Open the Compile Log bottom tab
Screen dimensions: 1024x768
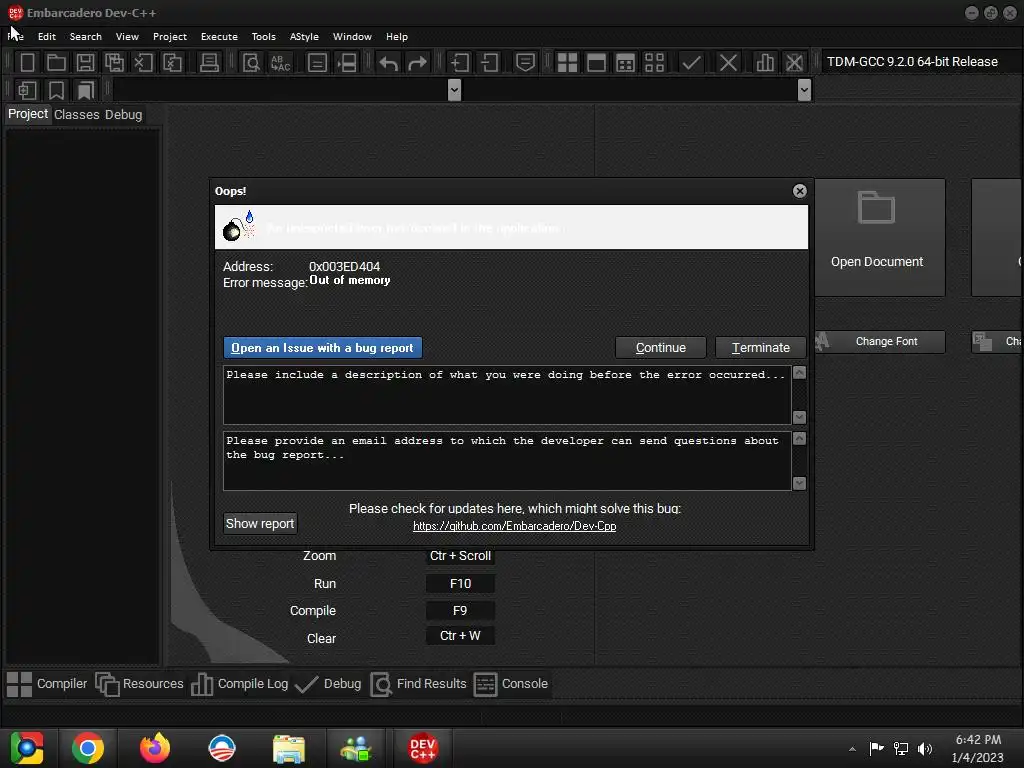pyautogui.click(x=240, y=684)
